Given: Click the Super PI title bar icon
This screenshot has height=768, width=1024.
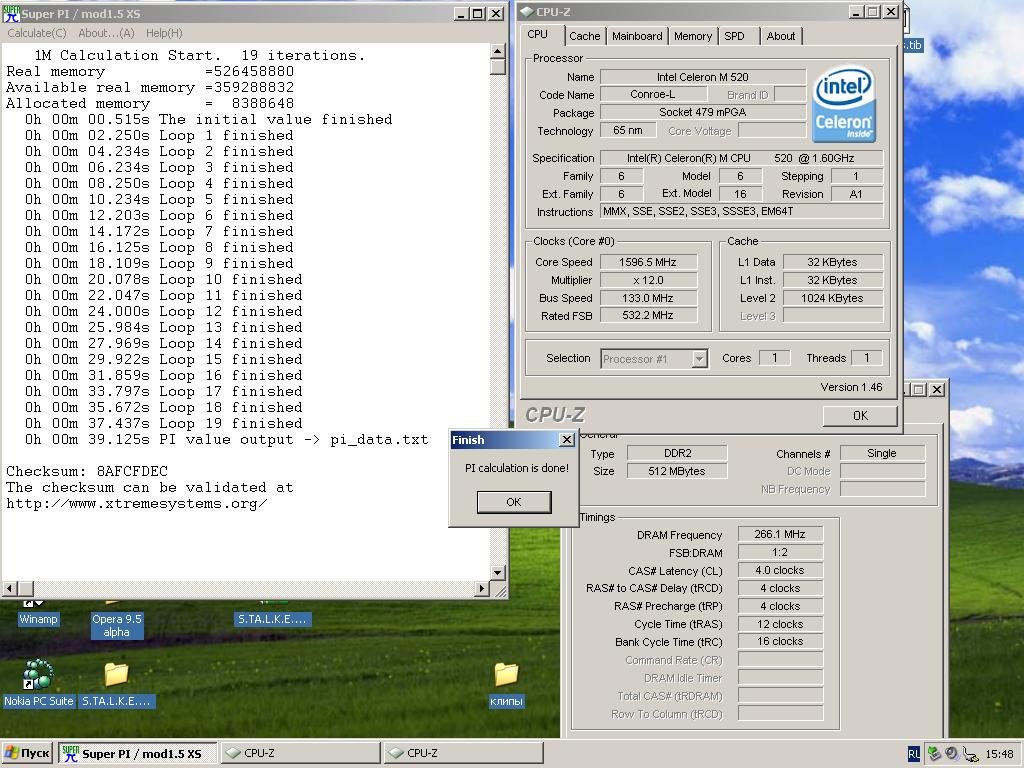Looking at the screenshot, I should tap(10, 13).
